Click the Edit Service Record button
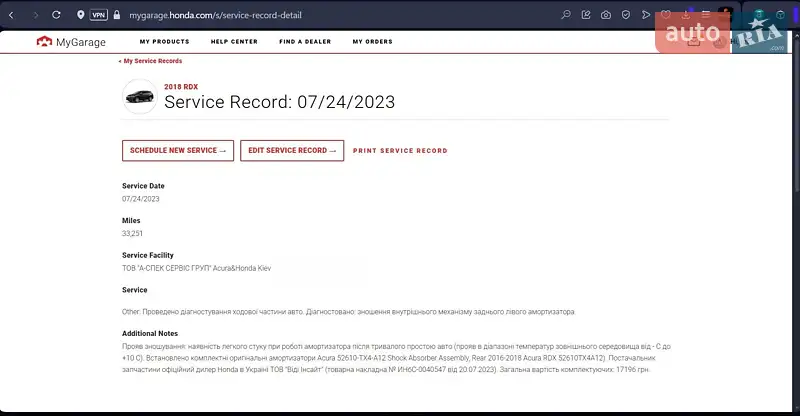 292,150
